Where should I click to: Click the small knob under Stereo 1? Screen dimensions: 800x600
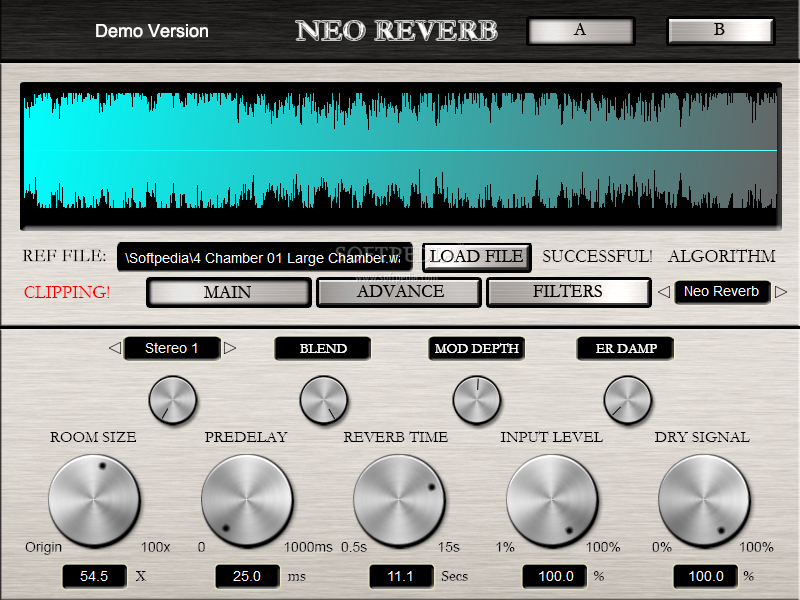(173, 400)
